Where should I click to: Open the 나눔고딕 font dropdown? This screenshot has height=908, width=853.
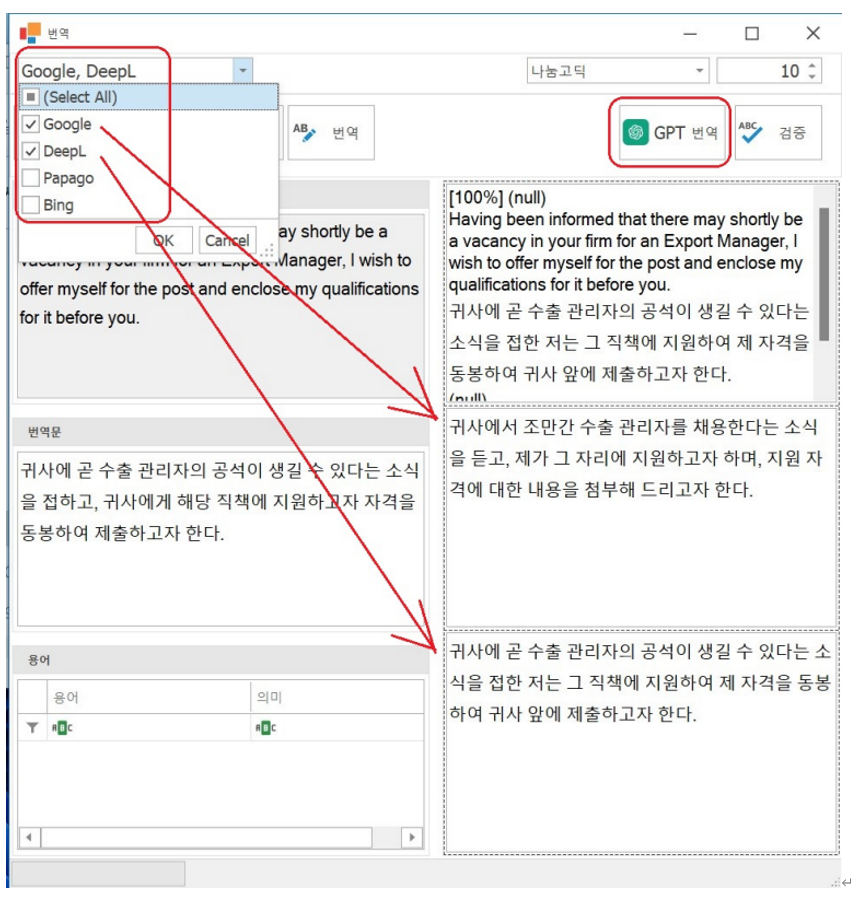(x=700, y=71)
